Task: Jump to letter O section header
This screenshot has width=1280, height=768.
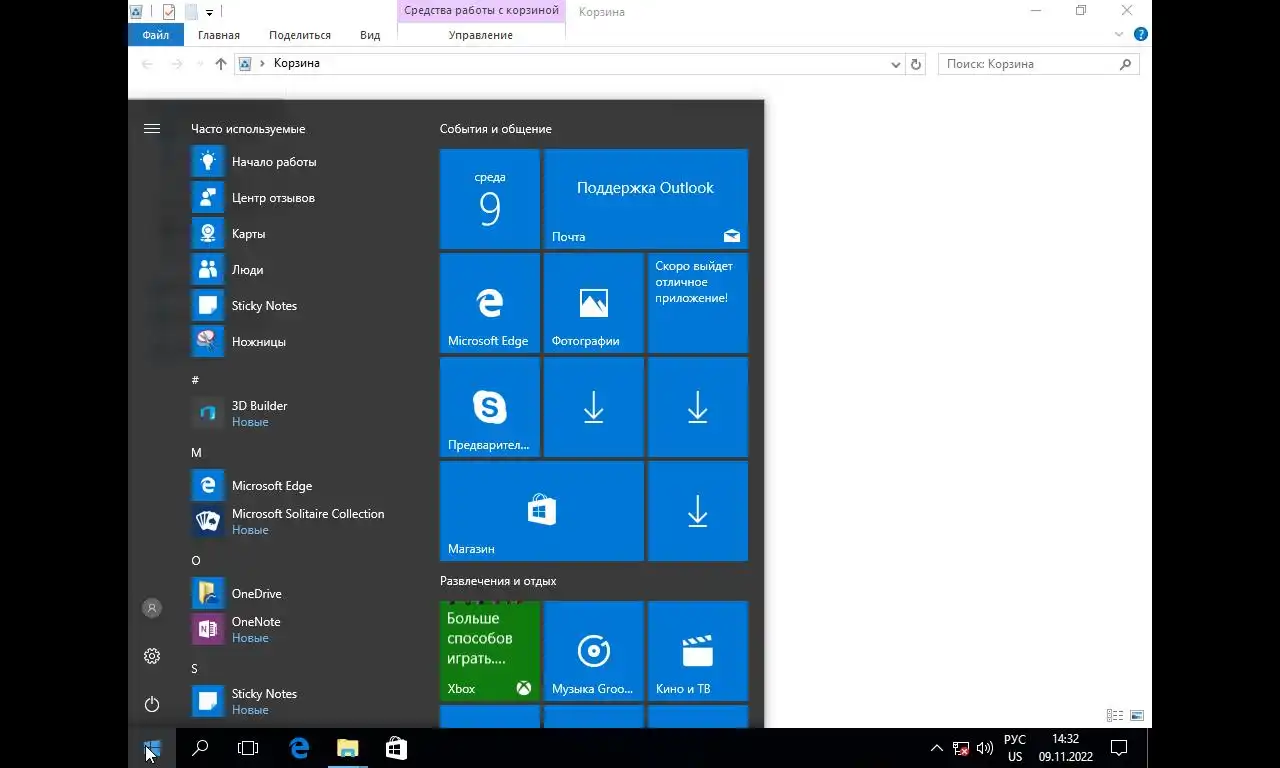Action: (x=196, y=561)
